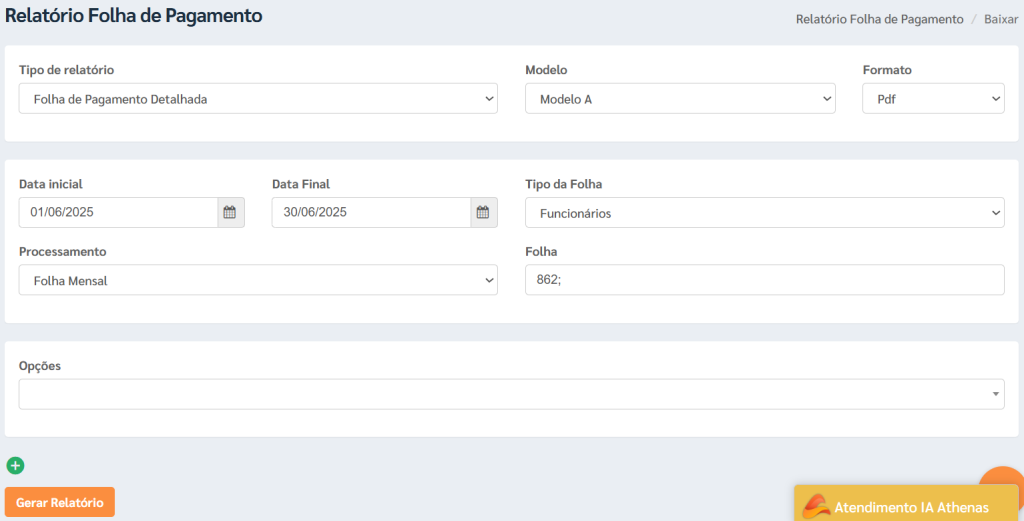Click the Athenas mascot icon
Image resolution: width=1024 pixels, height=521 pixels.
[x=816, y=507]
